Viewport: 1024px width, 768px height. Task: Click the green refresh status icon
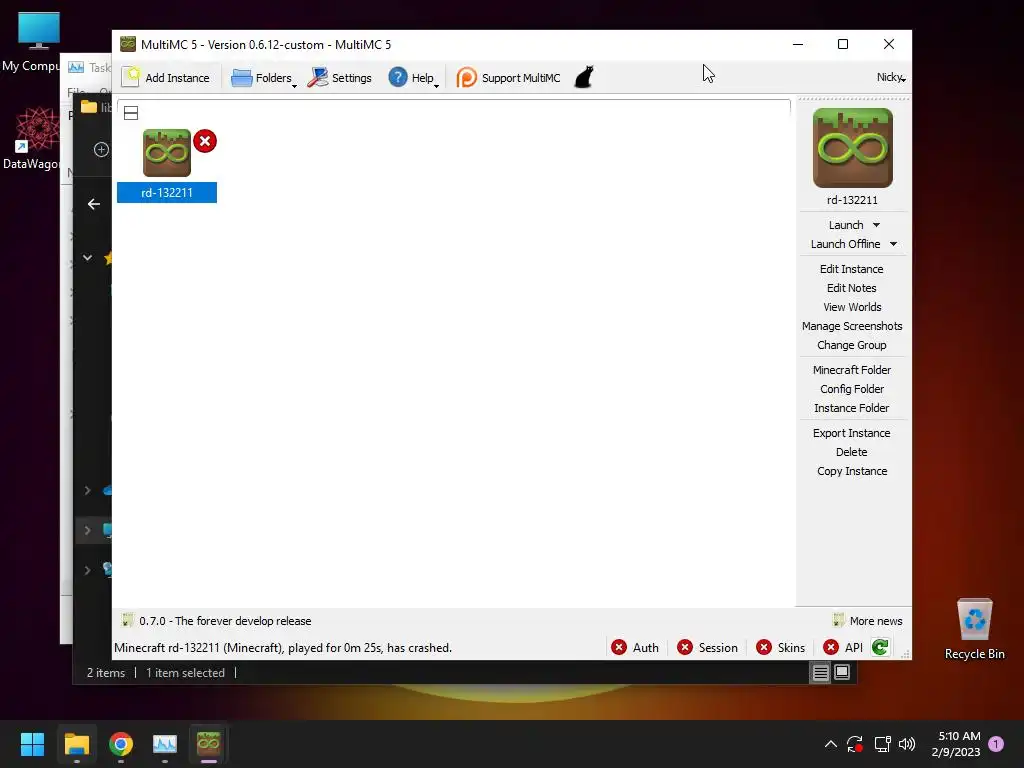880,647
